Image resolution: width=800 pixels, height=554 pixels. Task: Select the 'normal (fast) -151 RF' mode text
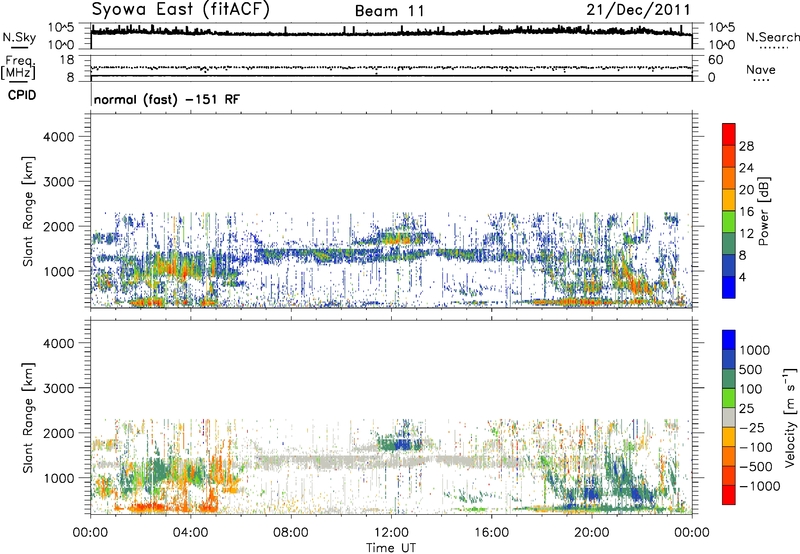166,99
